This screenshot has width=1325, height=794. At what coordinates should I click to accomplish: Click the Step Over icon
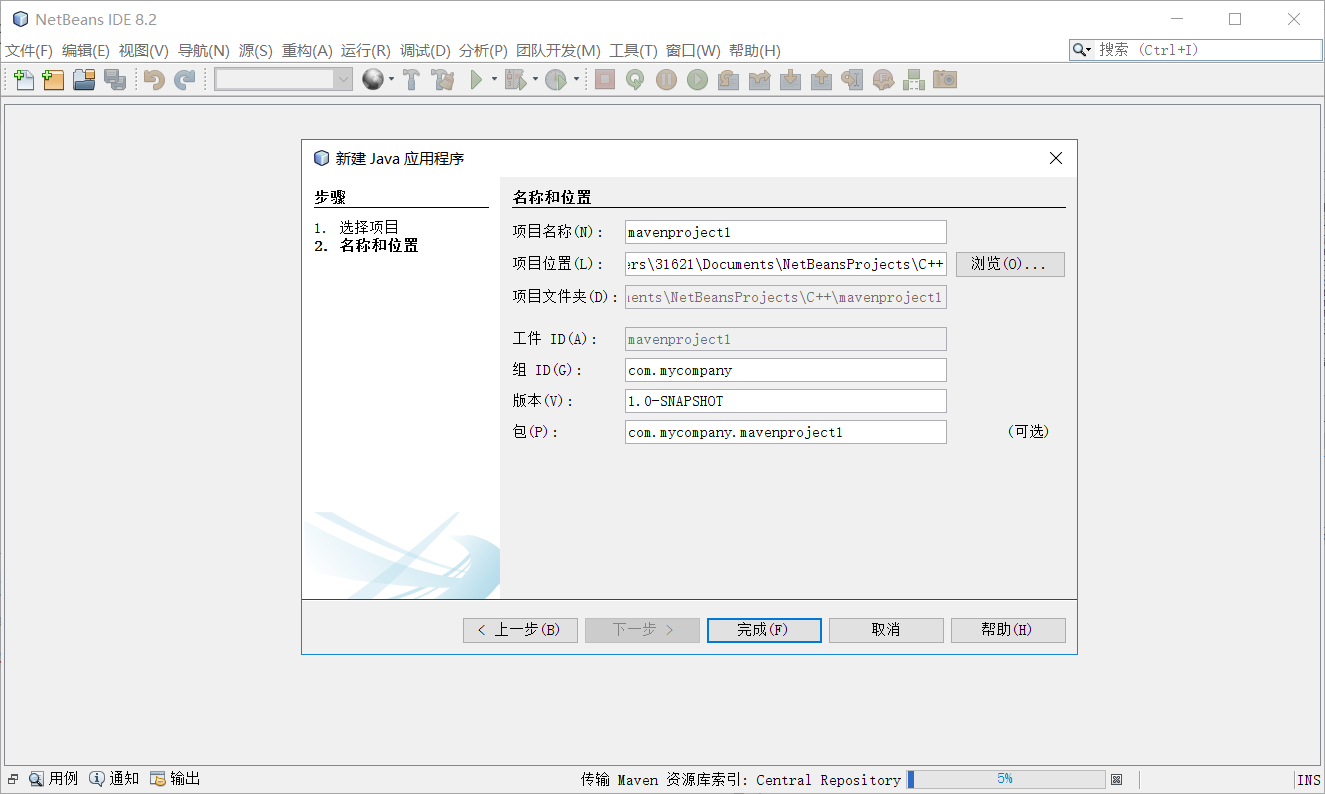coord(728,80)
